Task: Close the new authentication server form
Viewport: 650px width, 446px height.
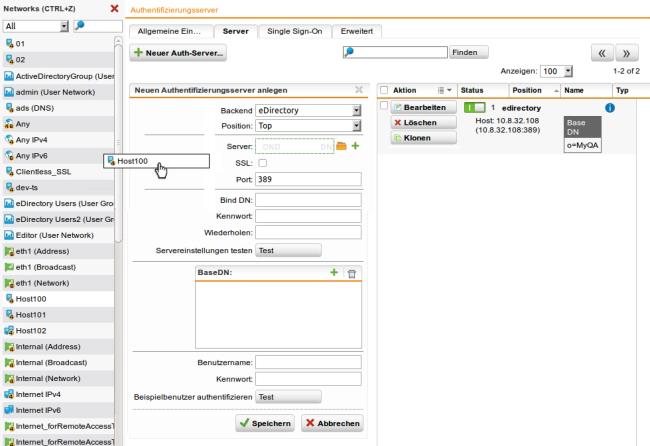Action: pos(358,90)
